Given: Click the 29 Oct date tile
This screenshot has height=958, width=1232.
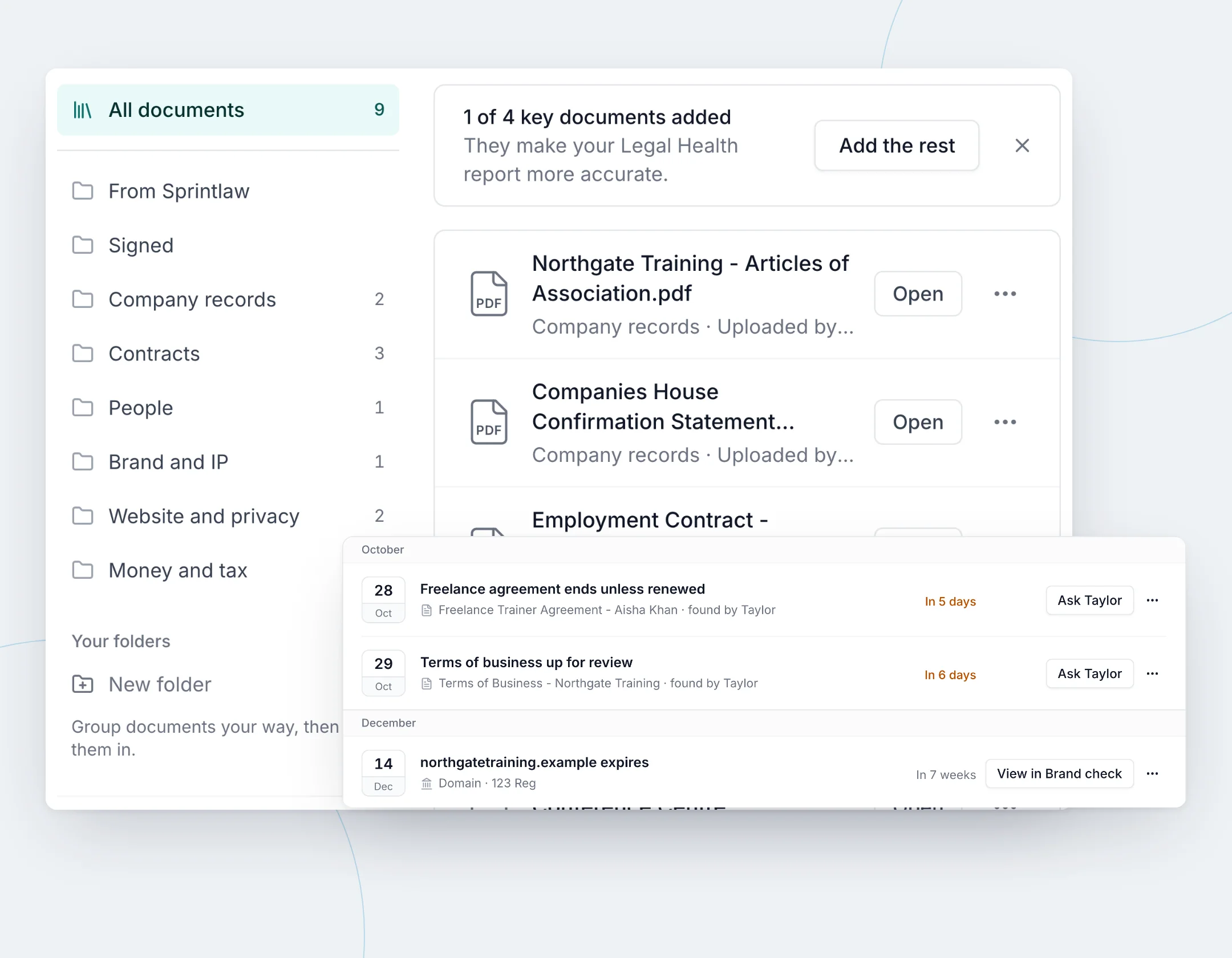Looking at the screenshot, I should click(x=383, y=673).
